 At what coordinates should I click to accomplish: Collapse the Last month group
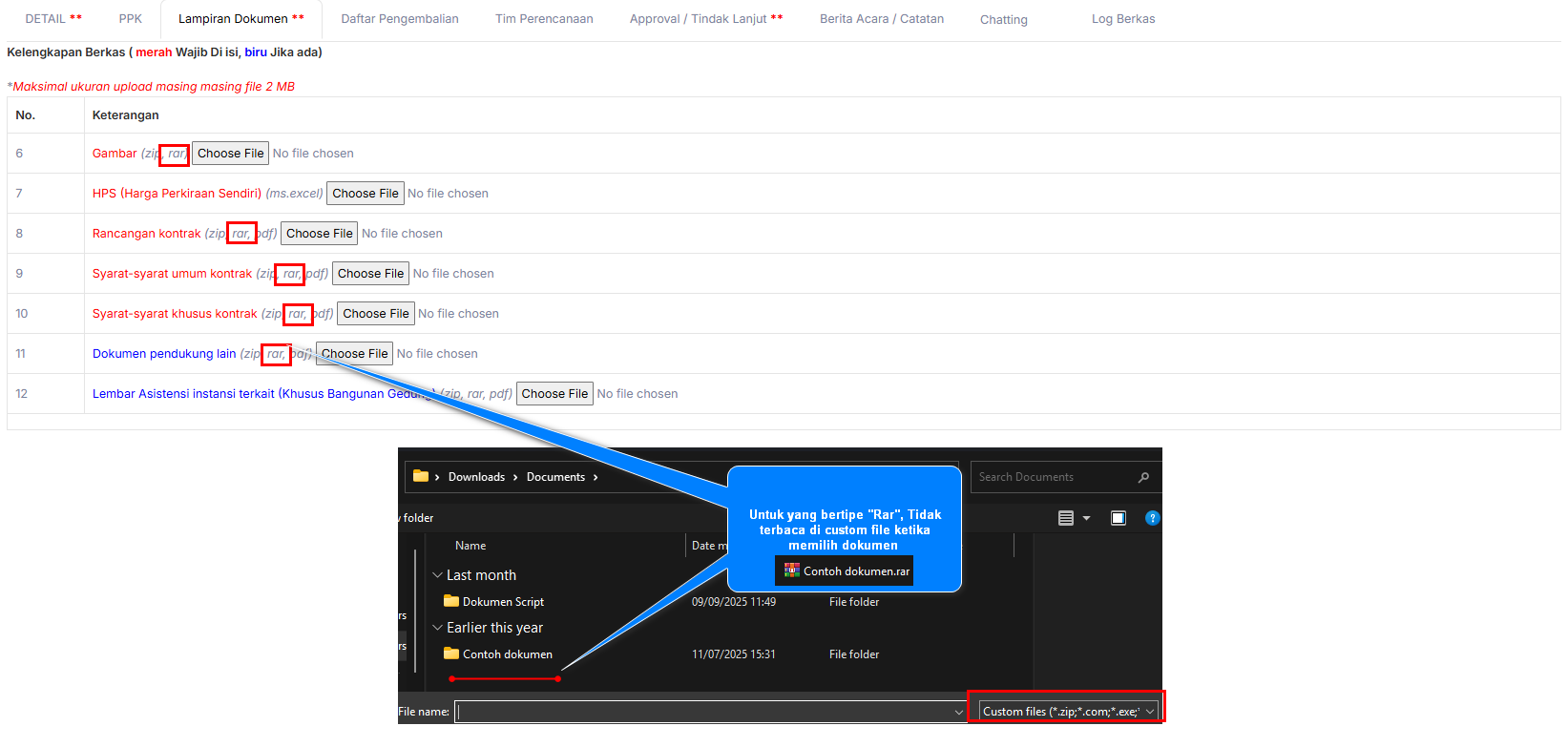click(437, 575)
